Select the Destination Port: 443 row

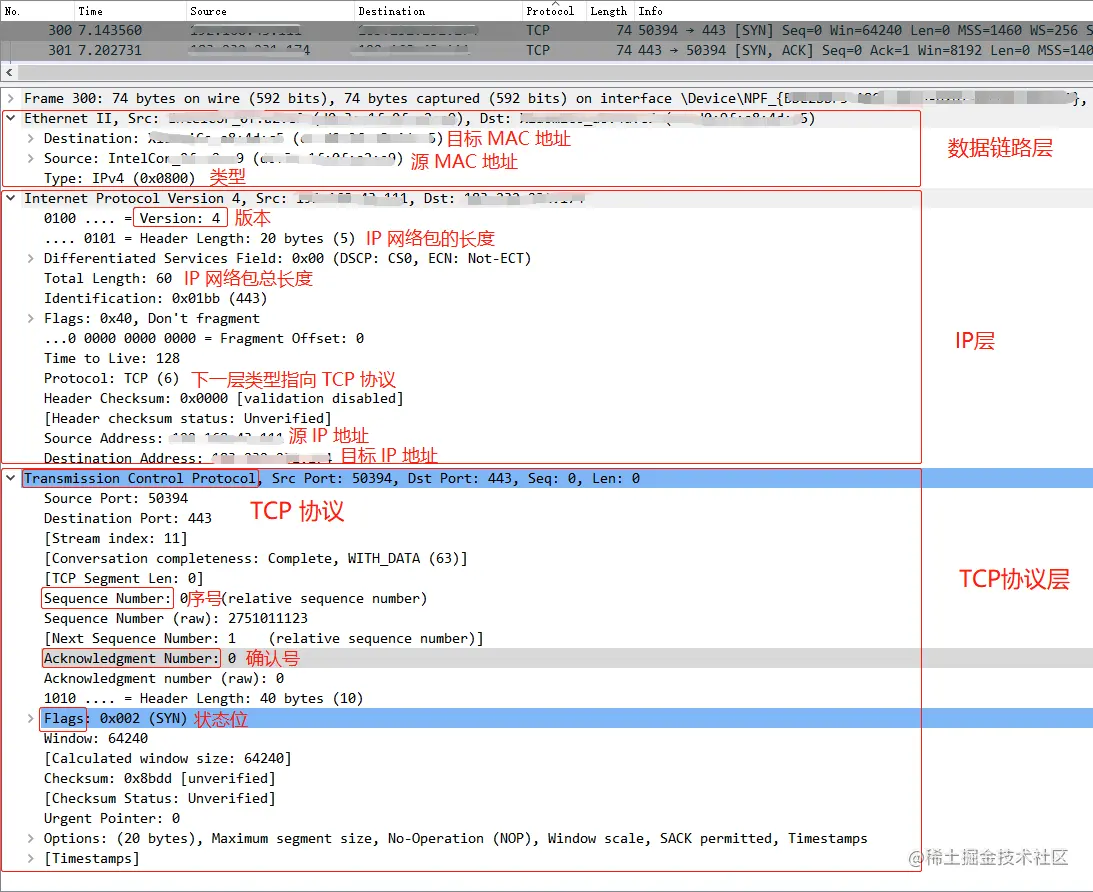128,518
